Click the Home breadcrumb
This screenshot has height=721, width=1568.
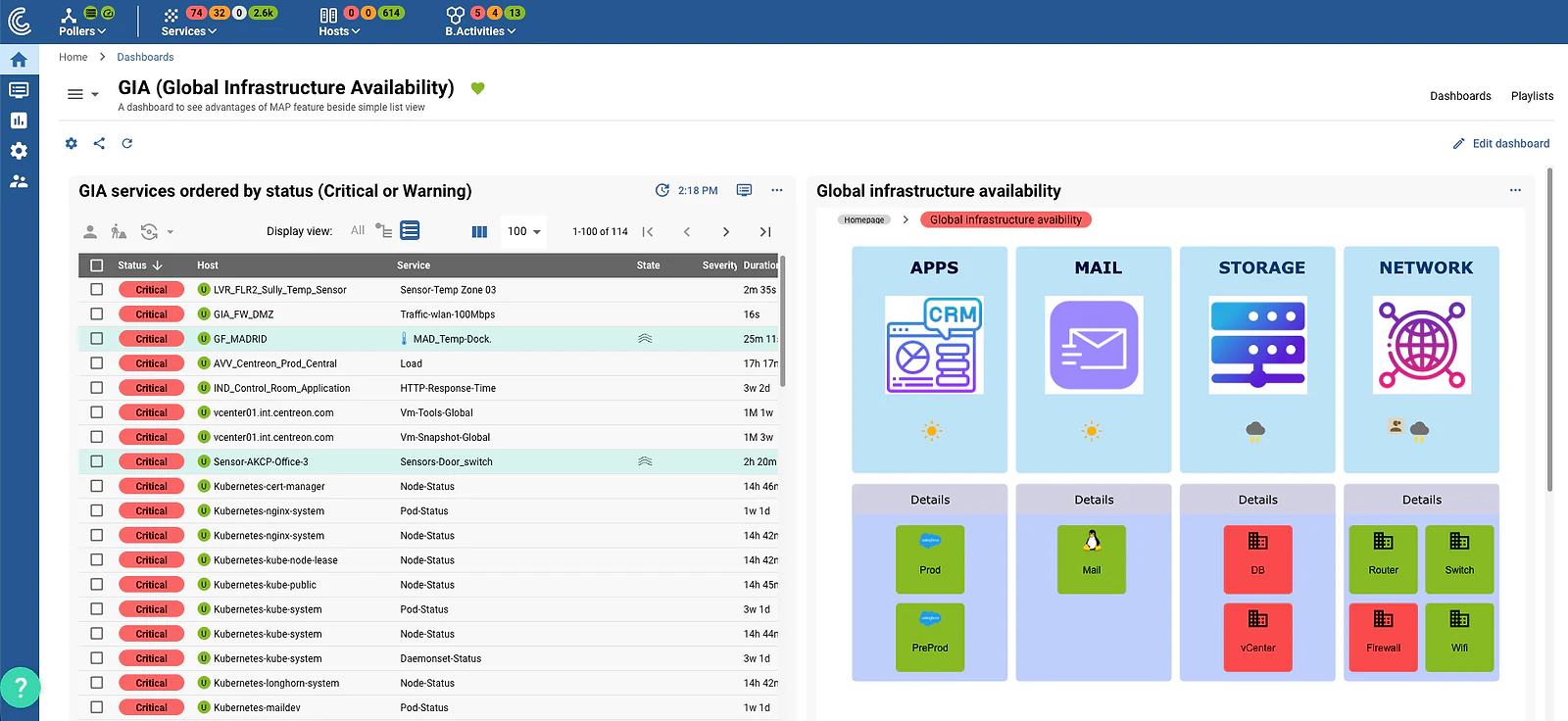(73, 57)
